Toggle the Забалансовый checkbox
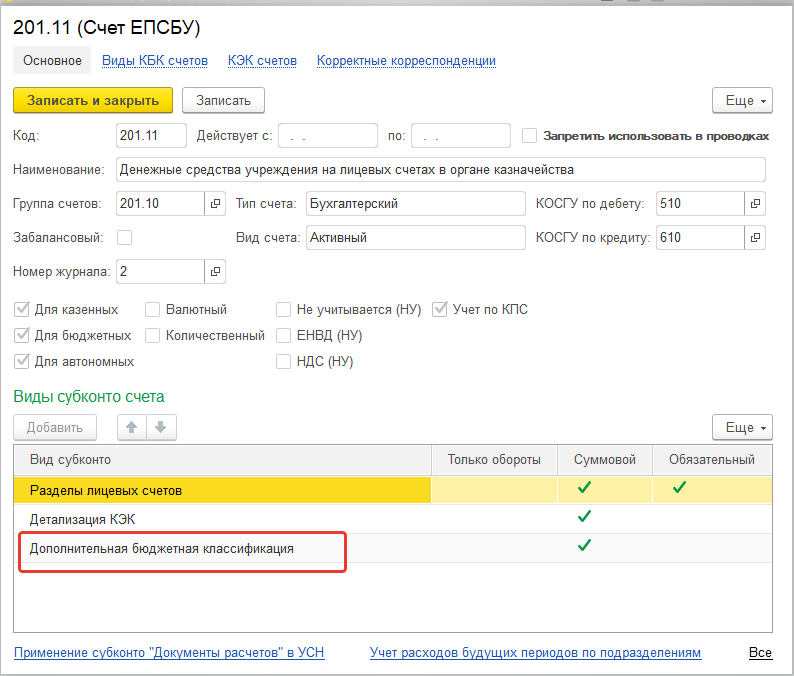 click(x=125, y=238)
